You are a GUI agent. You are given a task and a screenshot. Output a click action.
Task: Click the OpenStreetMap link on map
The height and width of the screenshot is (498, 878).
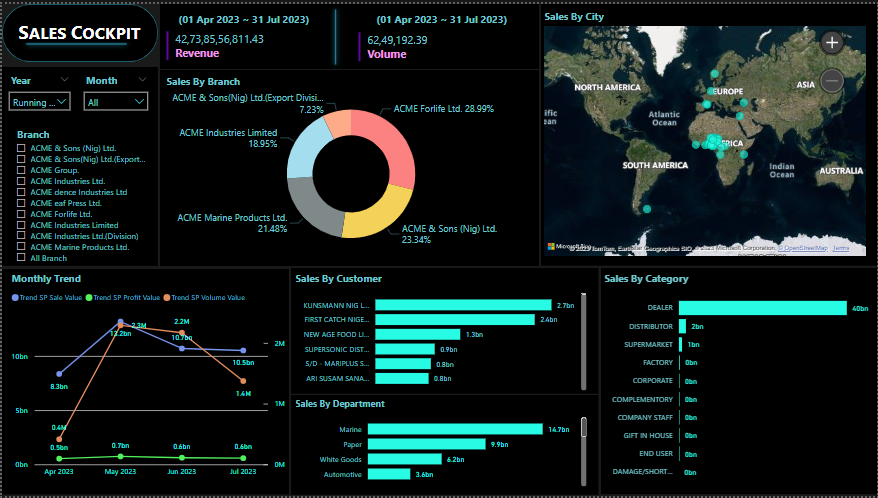point(804,248)
